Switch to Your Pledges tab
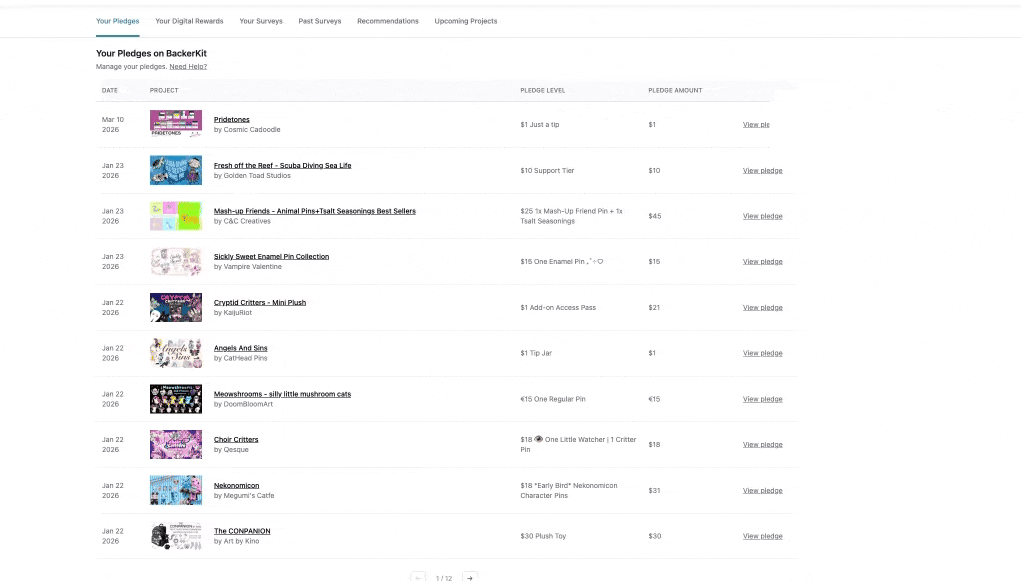The width and height of the screenshot is (1021, 581). (x=117, y=21)
